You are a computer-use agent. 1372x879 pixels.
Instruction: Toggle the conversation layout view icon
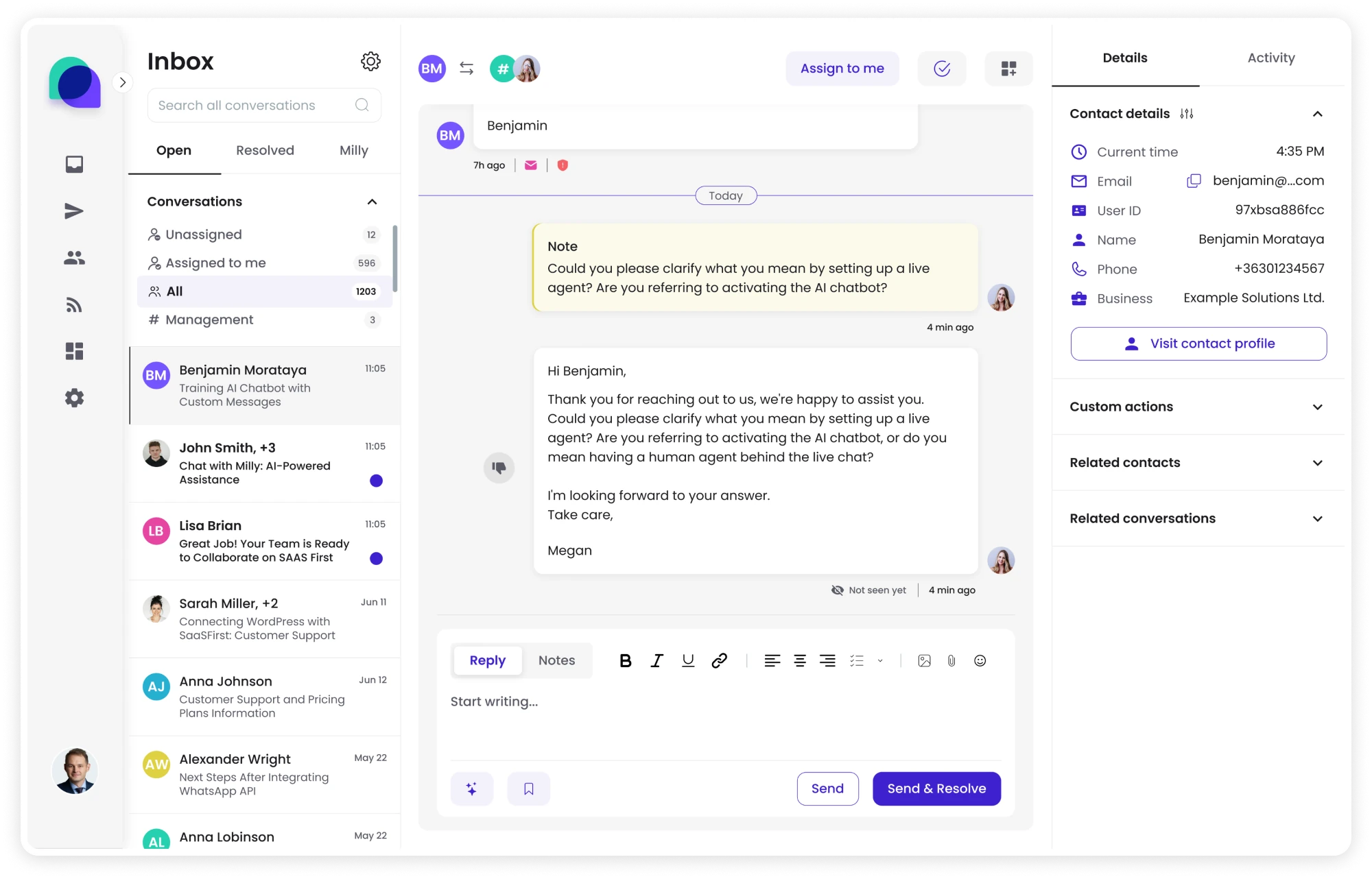[1009, 67]
